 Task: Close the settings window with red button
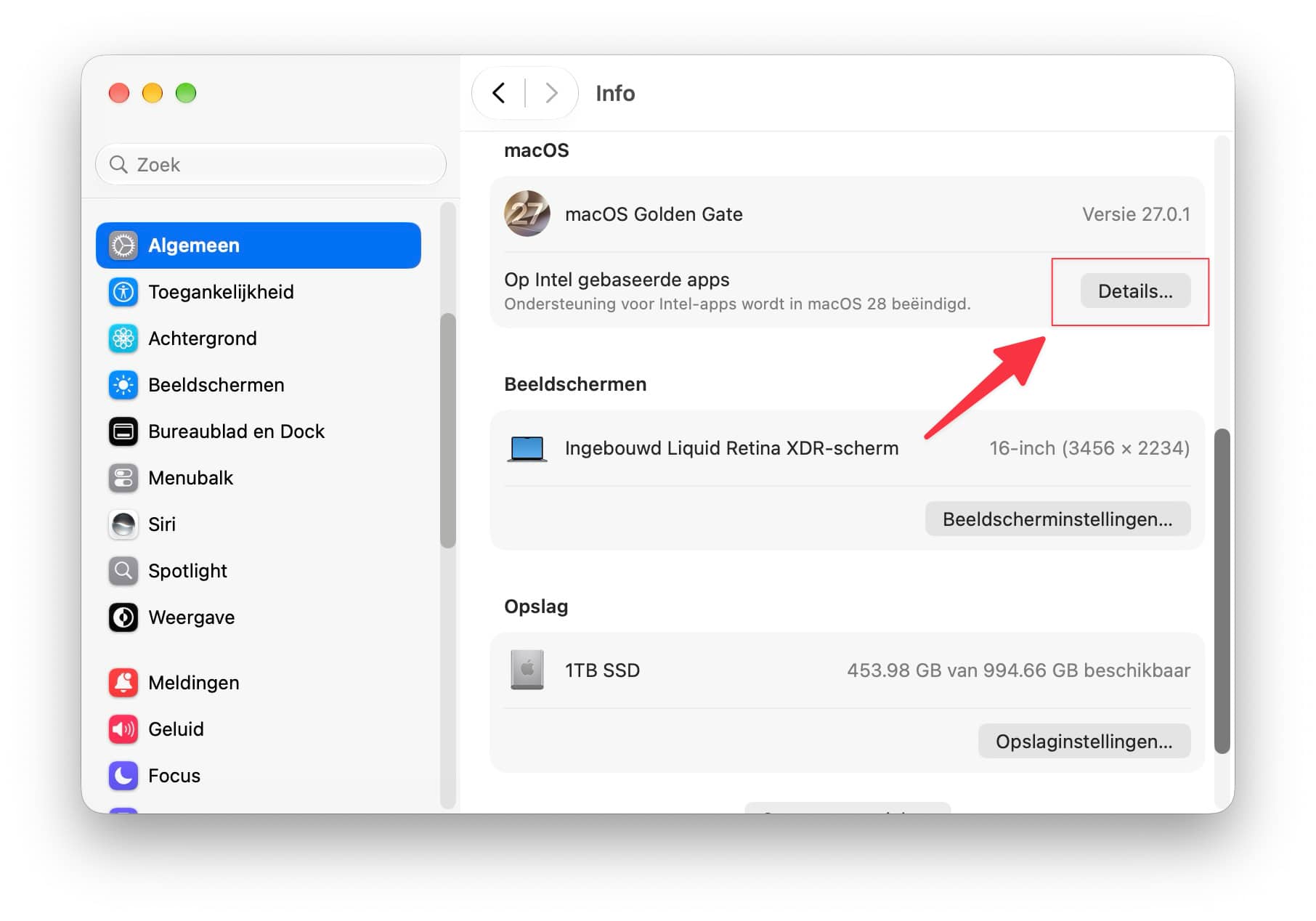(119, 93)
